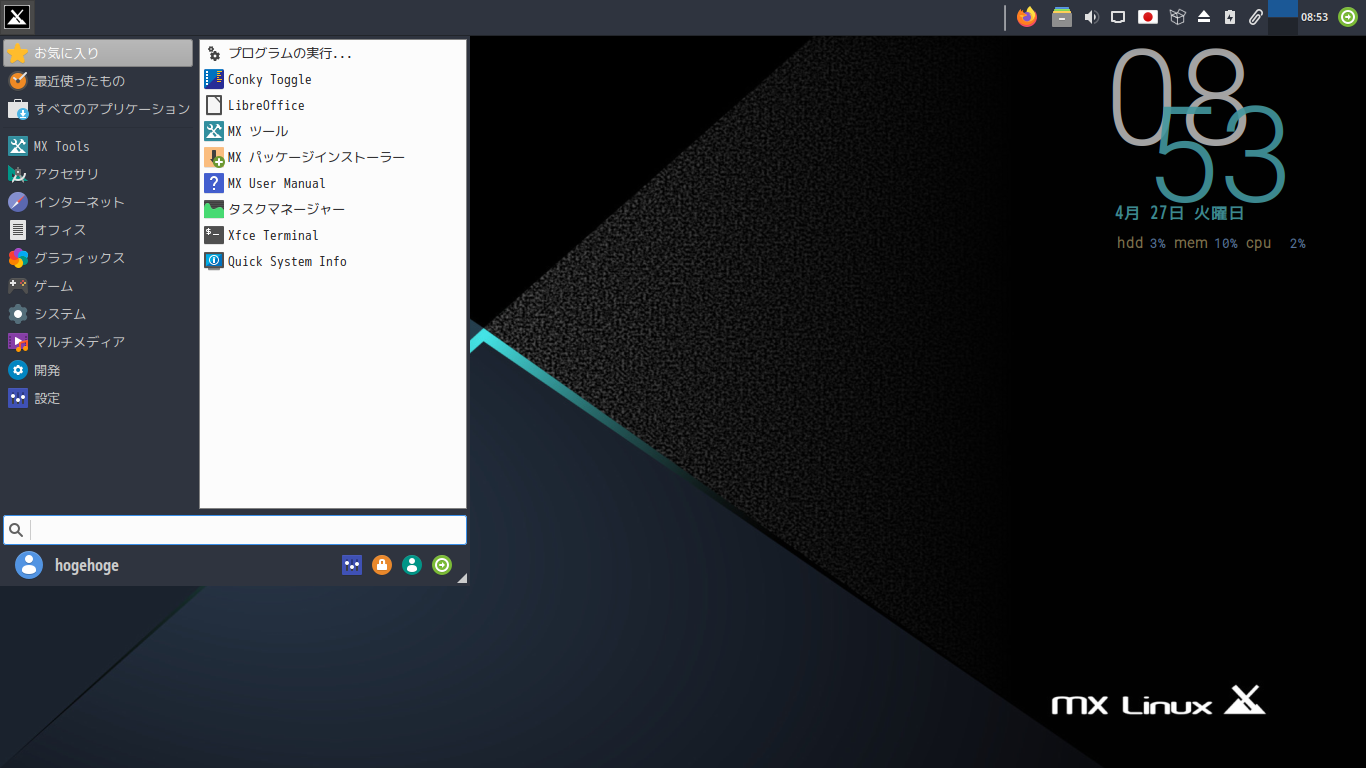Open the battery power manager icon

[x=1230, y=17]
